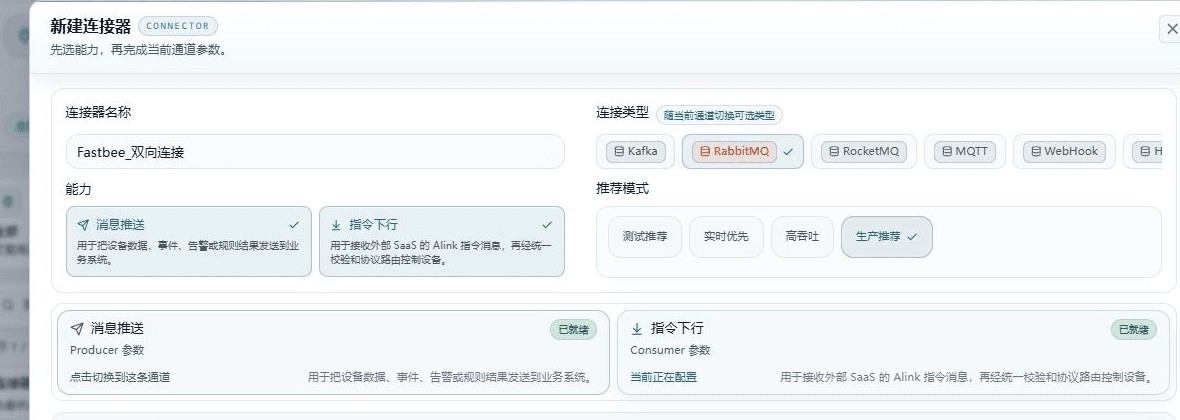Click the checkmark on the 消息推送 capability

pos(294,225)
